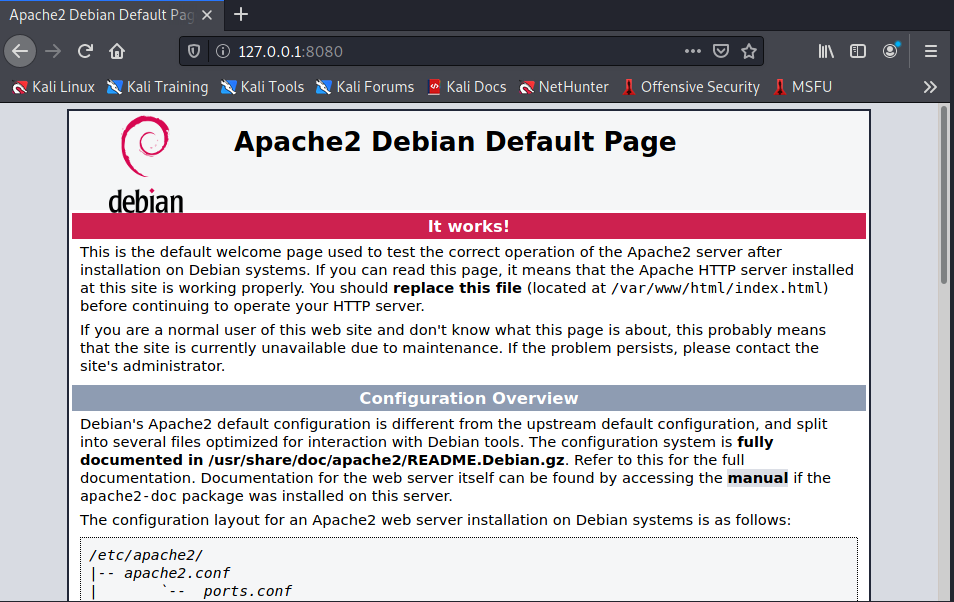The image size is (954, 602).
Task: Click the forward navigation arrow
Action: [x=54, y=51]
